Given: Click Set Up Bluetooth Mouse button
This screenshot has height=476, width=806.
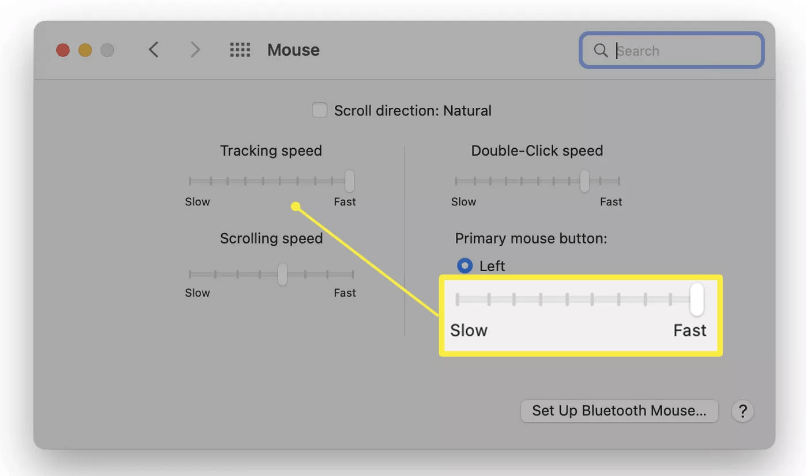Looking at the screenshot, I should (619, 411).
